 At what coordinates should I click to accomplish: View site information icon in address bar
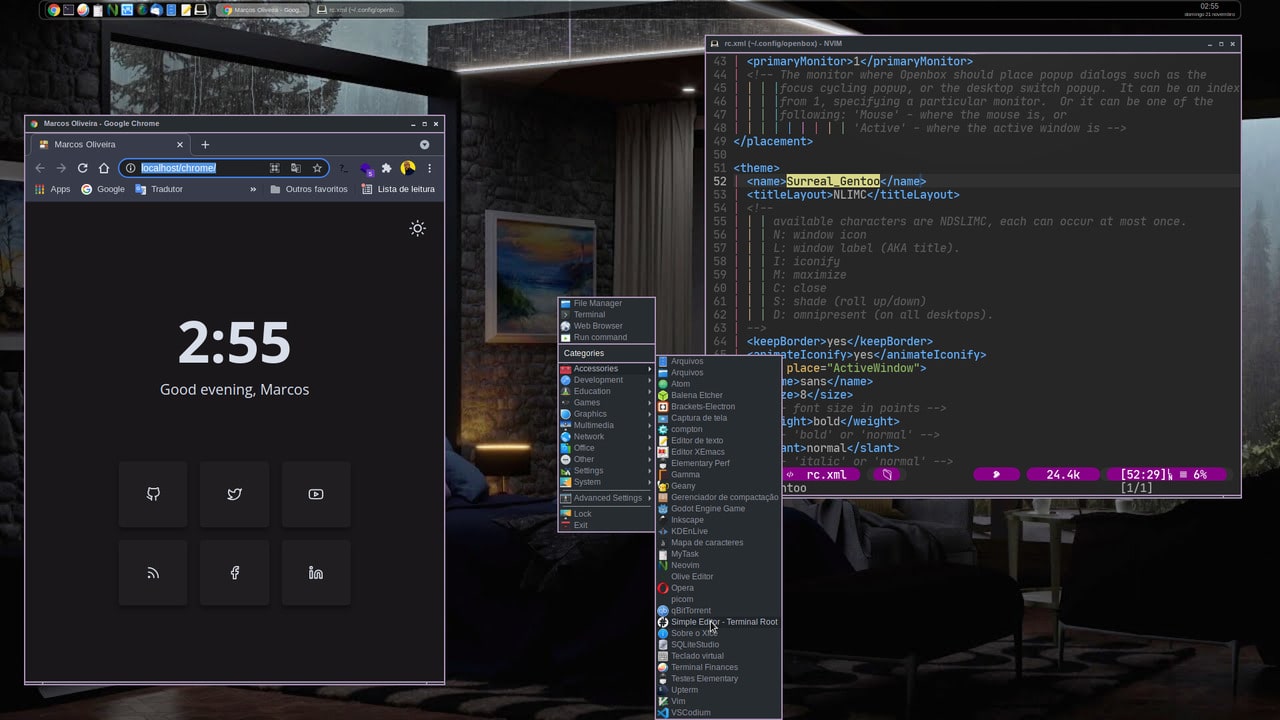pyautogui.click(x=130, y=168)
